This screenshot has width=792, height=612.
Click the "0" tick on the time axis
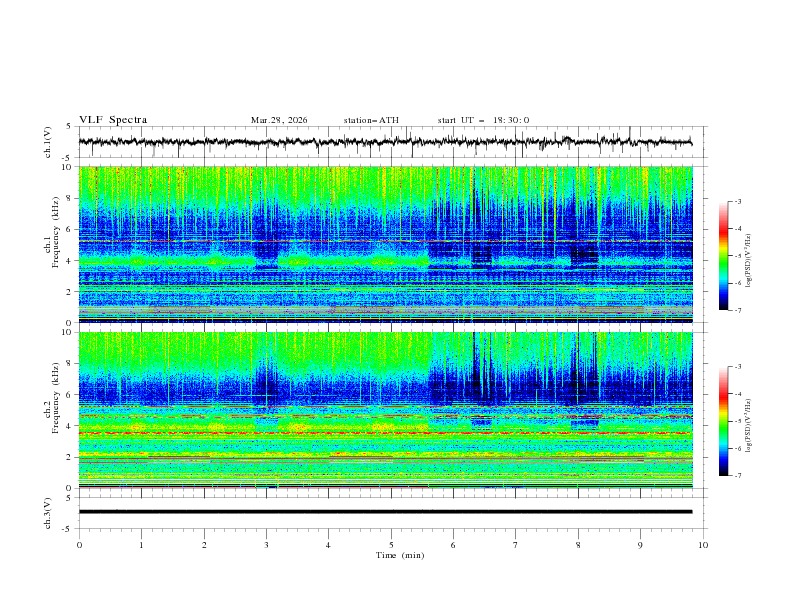point(79,545)
